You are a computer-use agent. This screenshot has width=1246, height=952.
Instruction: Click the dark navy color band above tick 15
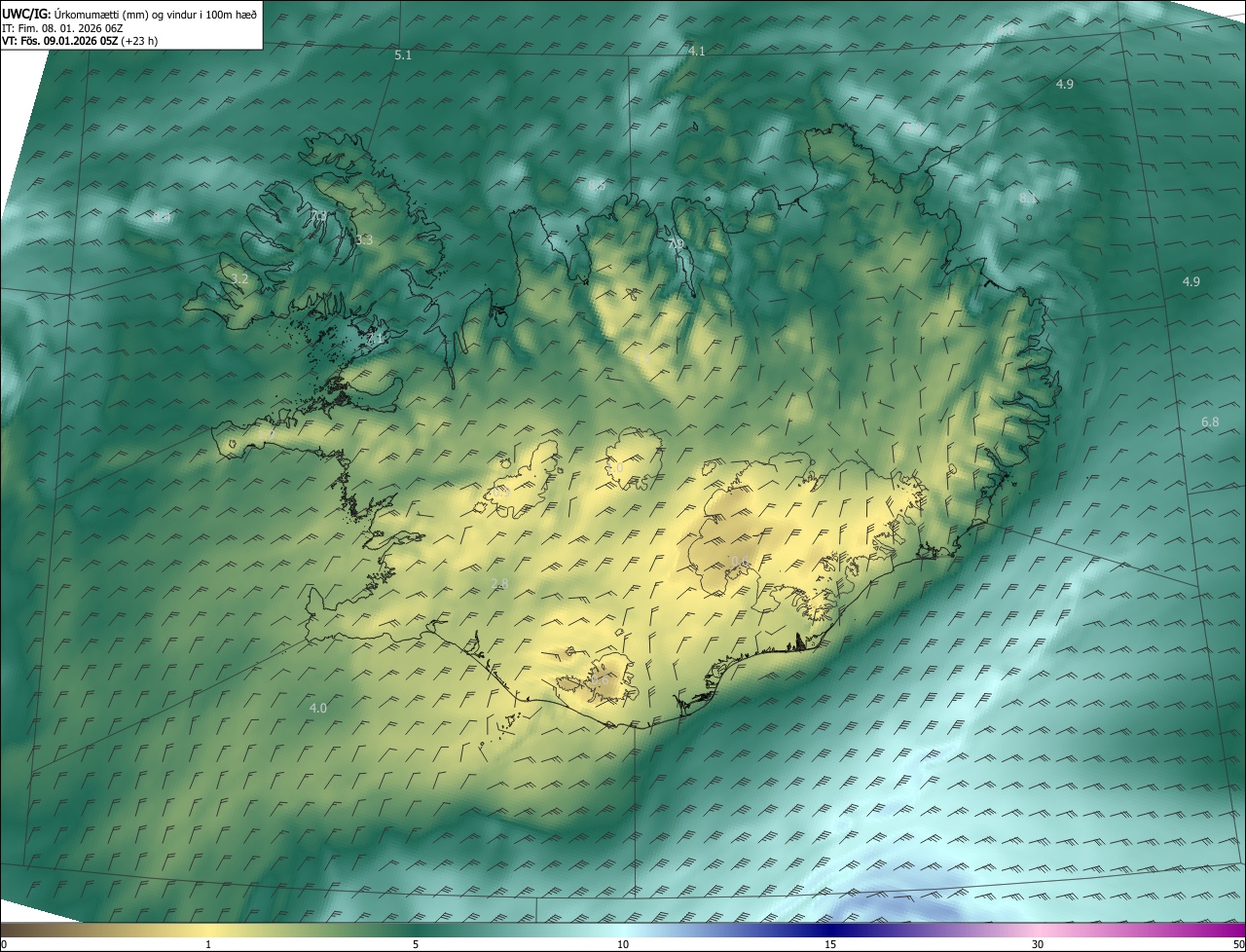click(x=830, y=930)
